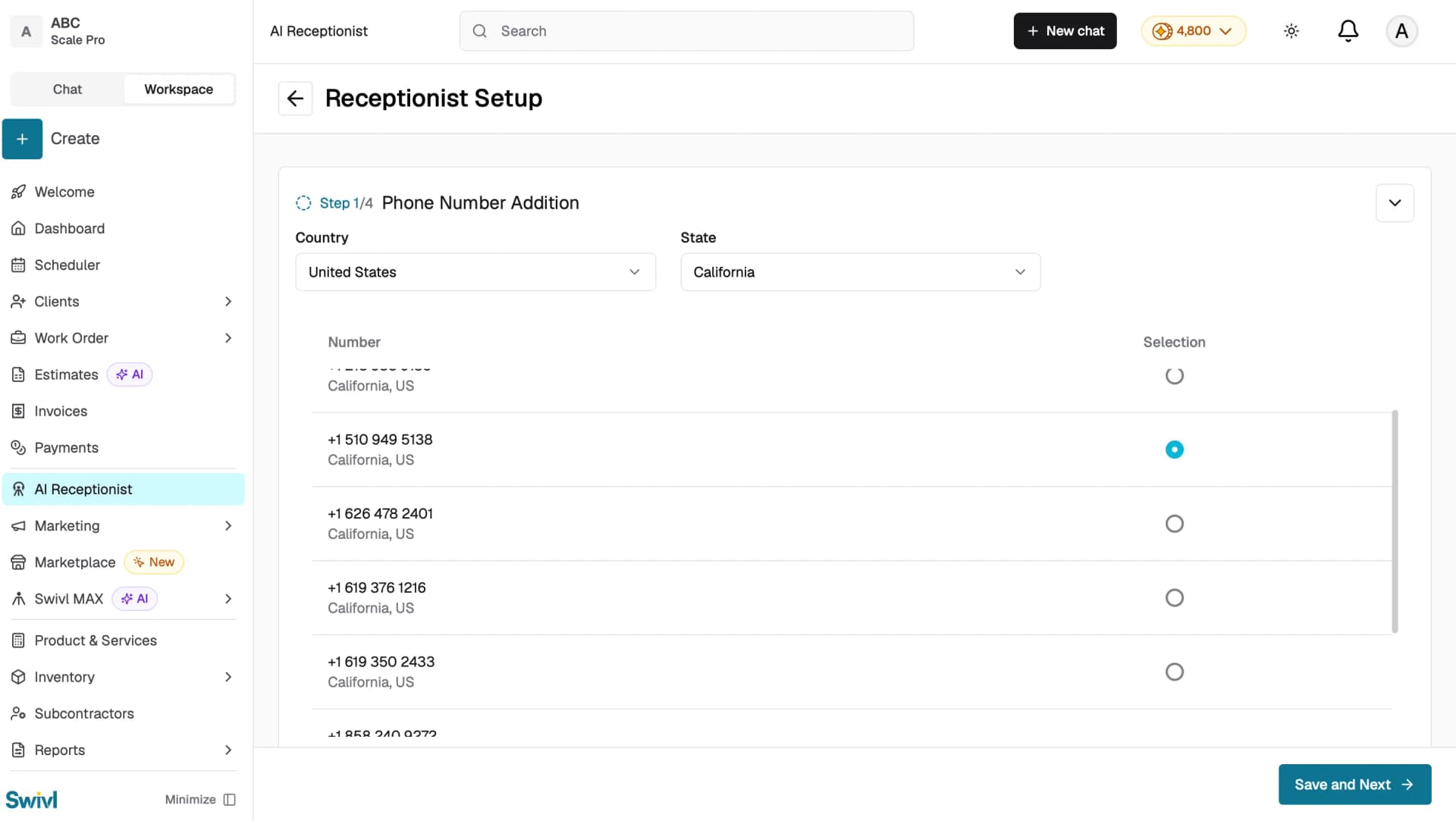Viewport: 1456px width, 821px height.
Task: Click the Clients person icon
Action: point(18,301)
